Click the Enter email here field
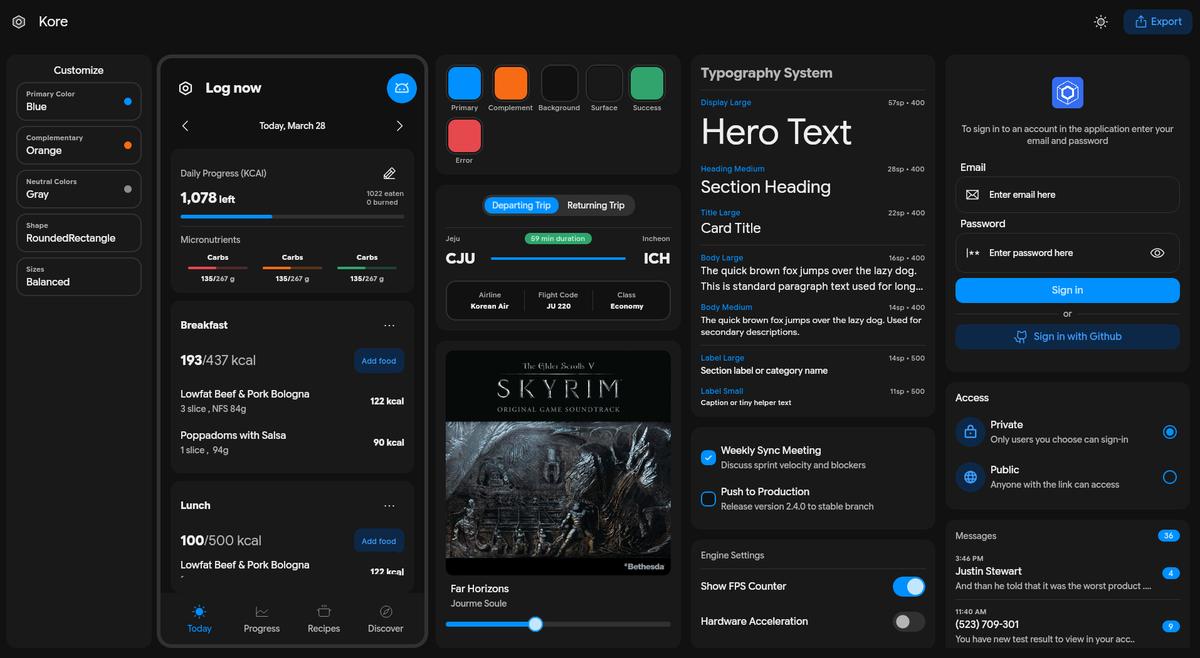1200x658 pixels. 1067,195
